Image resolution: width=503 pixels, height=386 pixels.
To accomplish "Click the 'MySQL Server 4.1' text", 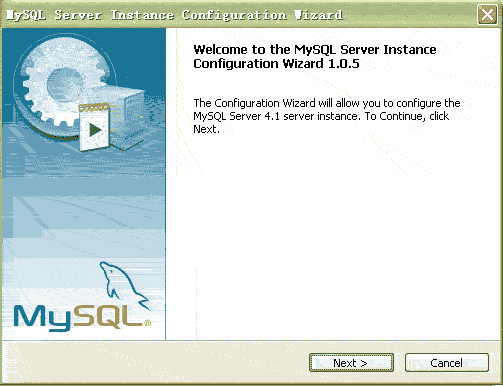I will click(236, 116).
